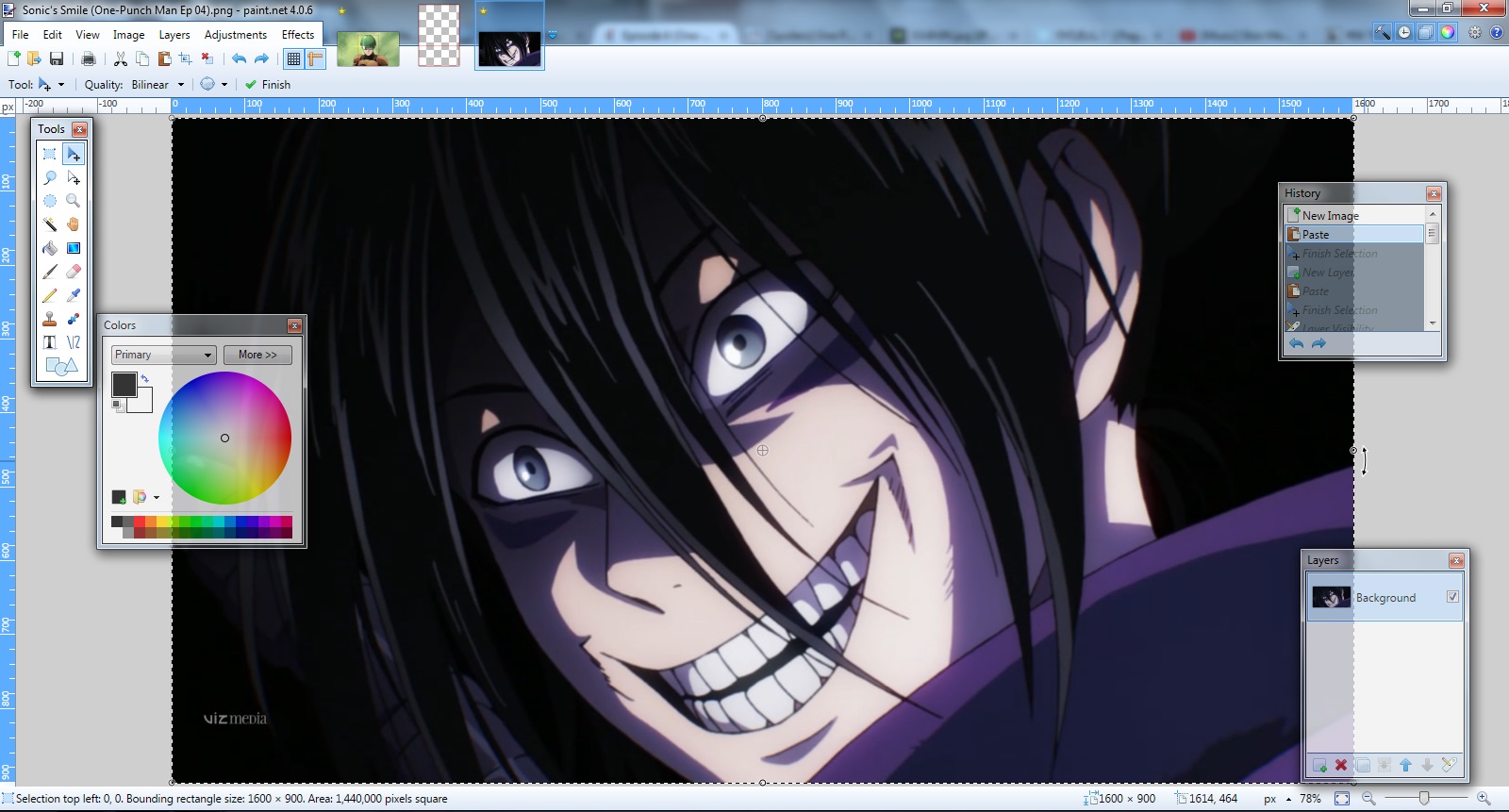Click the Finish button
This screenshot has height=812, width=1509.
(268, 84)
